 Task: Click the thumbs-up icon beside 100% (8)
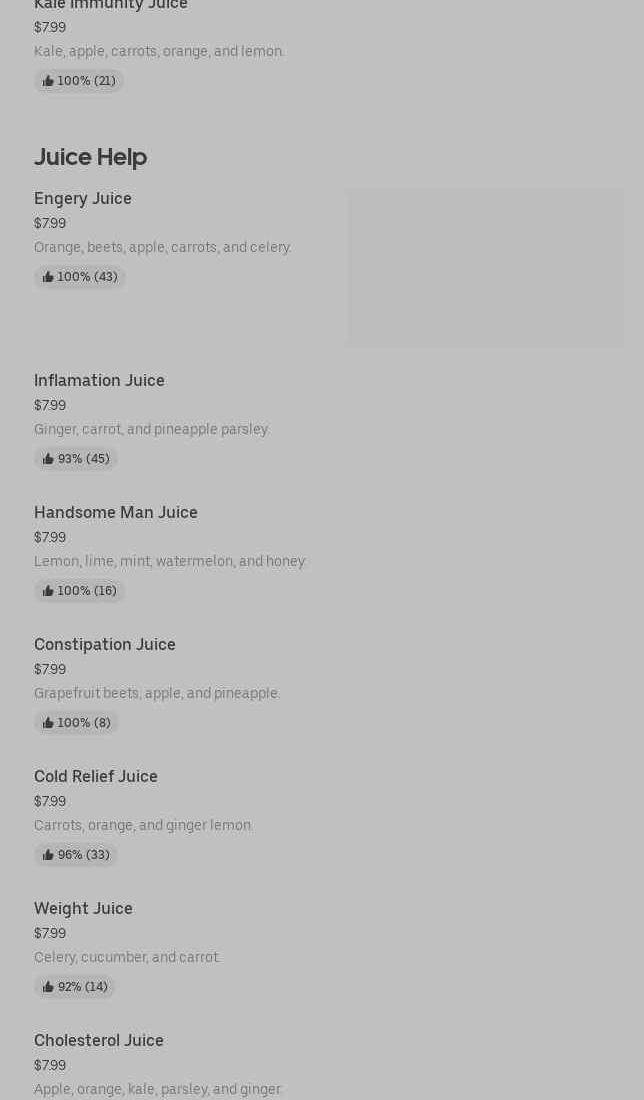point(48,723)
